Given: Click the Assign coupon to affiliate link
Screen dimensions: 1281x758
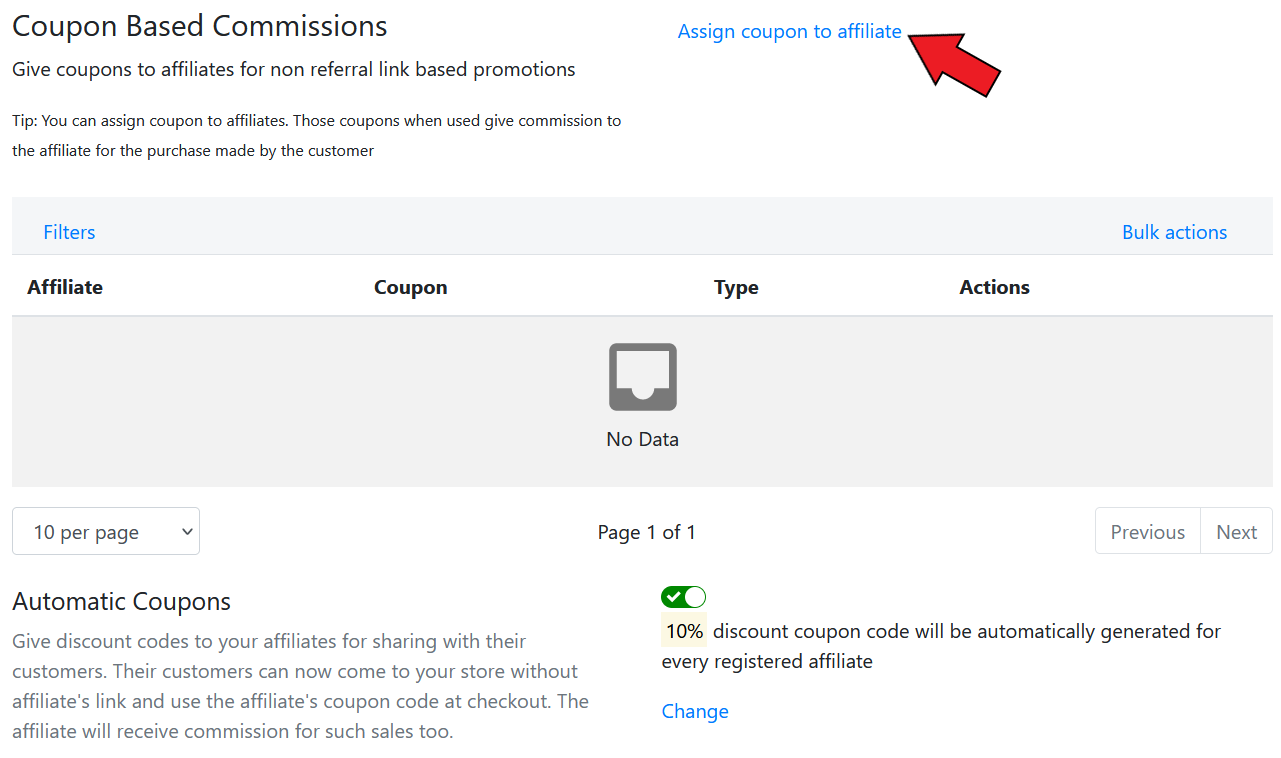Looking at the screenshot, I should coord(789,32).
